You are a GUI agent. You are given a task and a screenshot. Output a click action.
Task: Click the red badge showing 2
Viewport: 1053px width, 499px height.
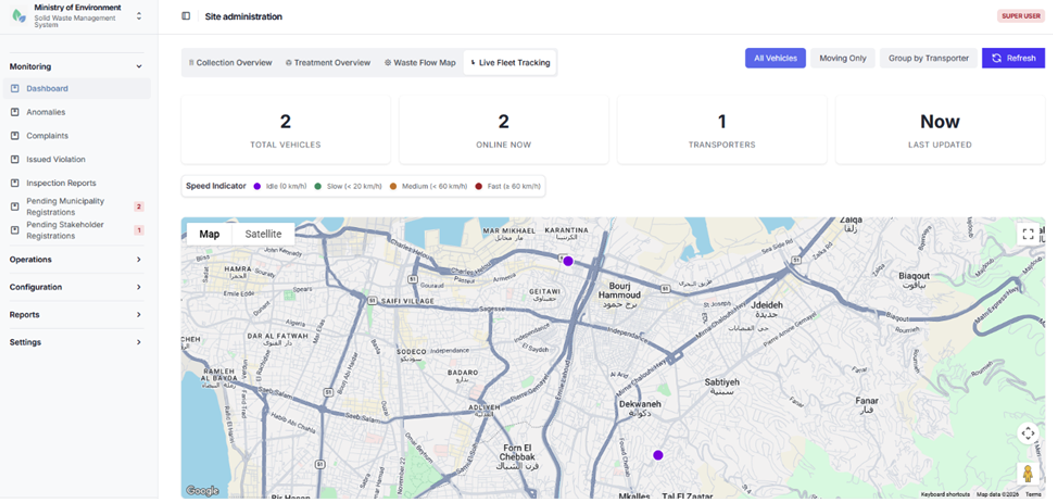[x=139, y=207]
